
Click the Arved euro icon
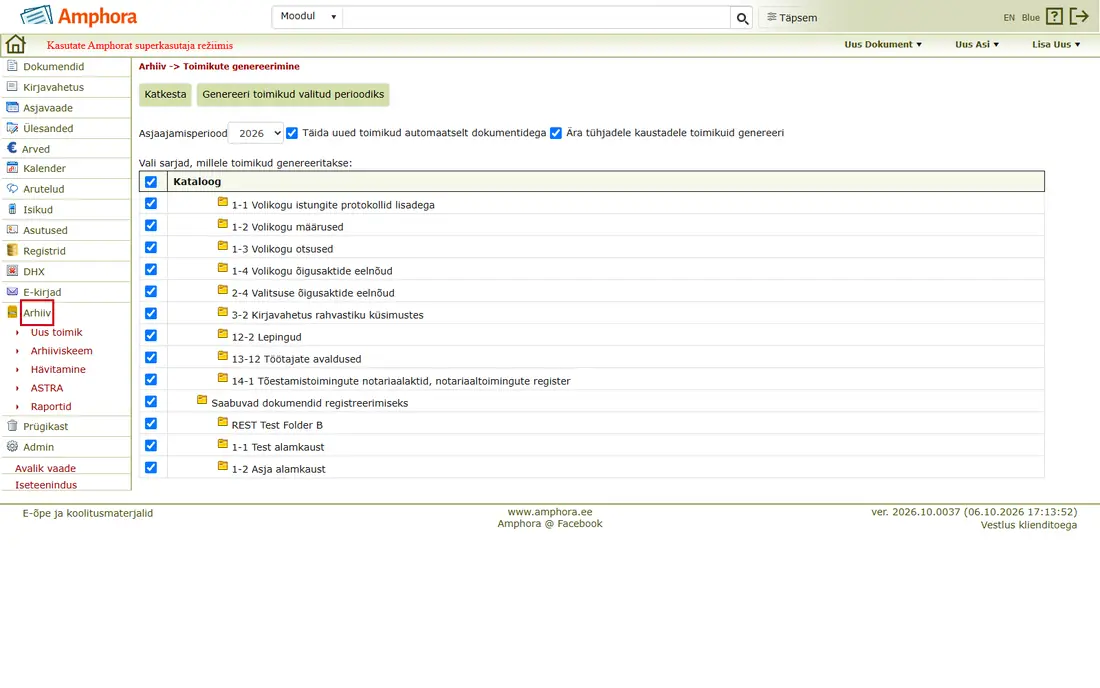pyautogui.click(x=12, y=148)
